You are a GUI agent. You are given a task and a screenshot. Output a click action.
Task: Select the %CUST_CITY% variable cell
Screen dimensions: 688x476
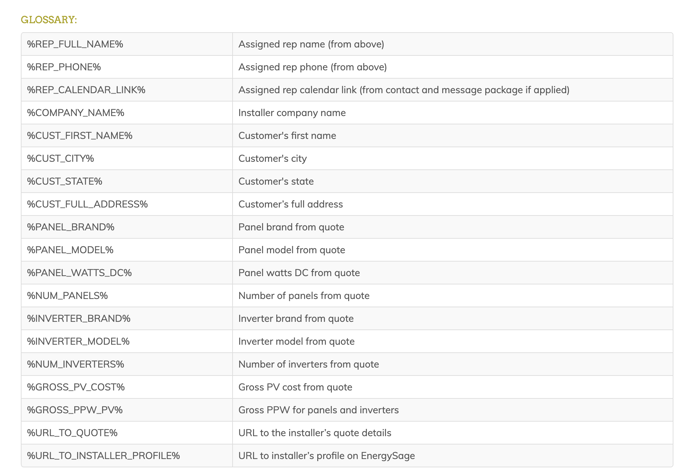61,158
